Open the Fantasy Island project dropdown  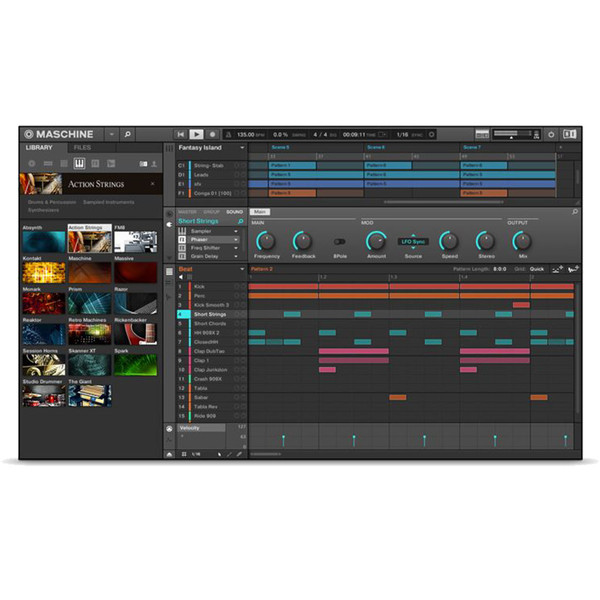pos(242,148)
